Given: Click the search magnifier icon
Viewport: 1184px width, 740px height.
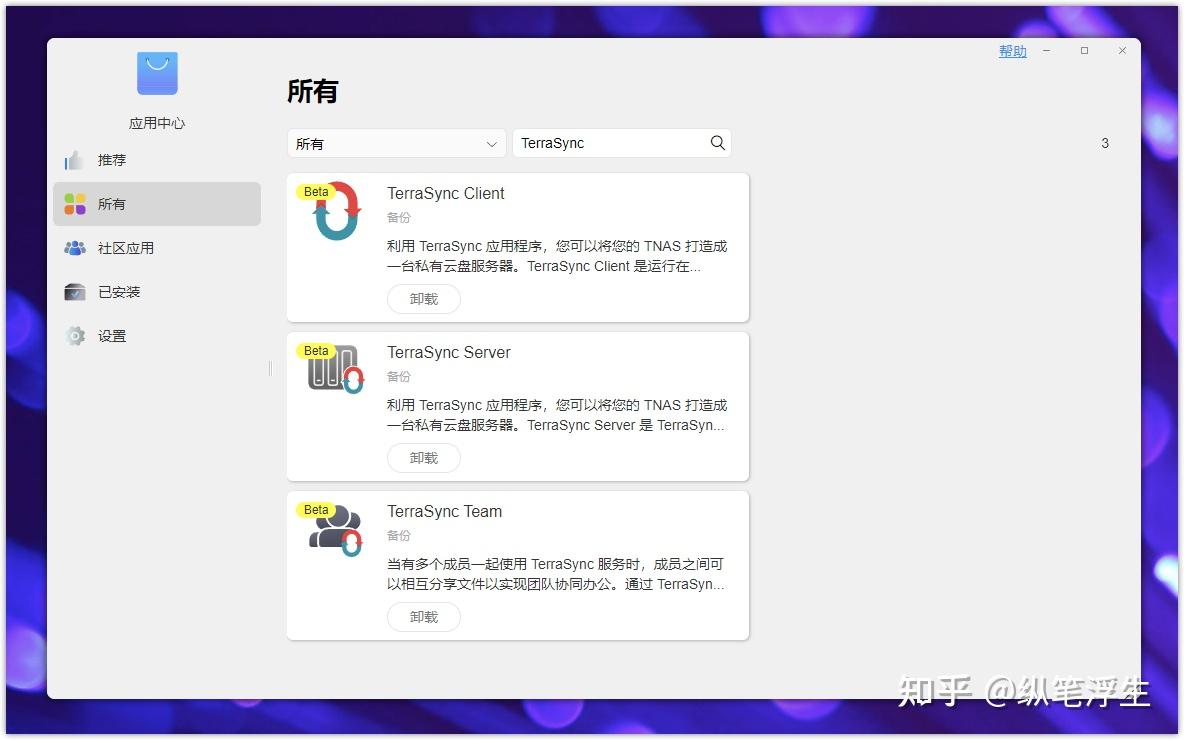Looking at the screenshot, I should [x=717, y=143].
